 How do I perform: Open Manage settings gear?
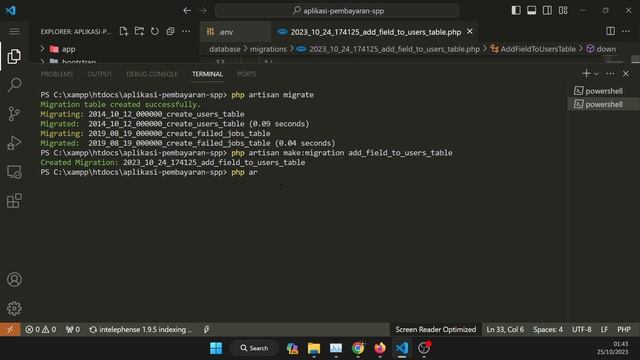(x=14, y=308)
